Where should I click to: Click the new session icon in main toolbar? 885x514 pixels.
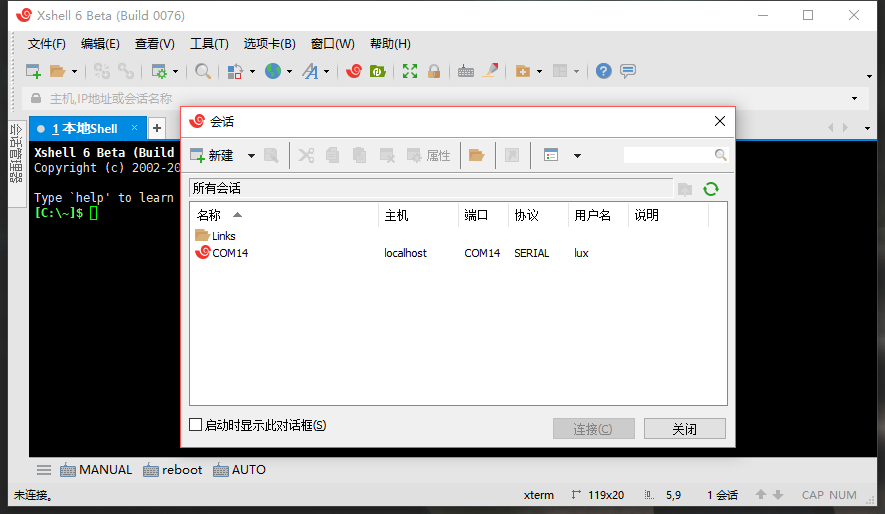point(33,71)
